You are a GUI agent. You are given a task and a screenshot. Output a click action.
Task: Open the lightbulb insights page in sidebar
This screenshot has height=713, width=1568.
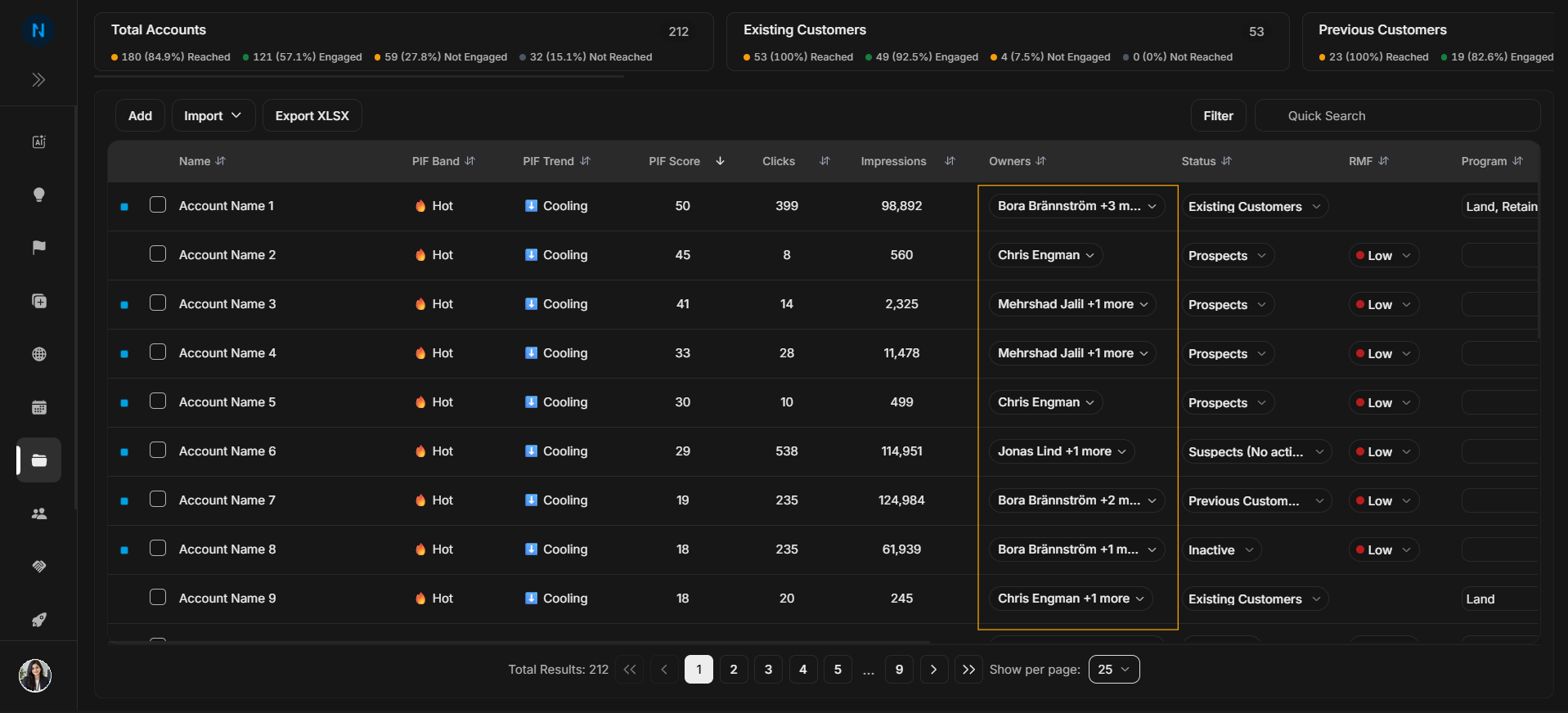pos(38,195)
